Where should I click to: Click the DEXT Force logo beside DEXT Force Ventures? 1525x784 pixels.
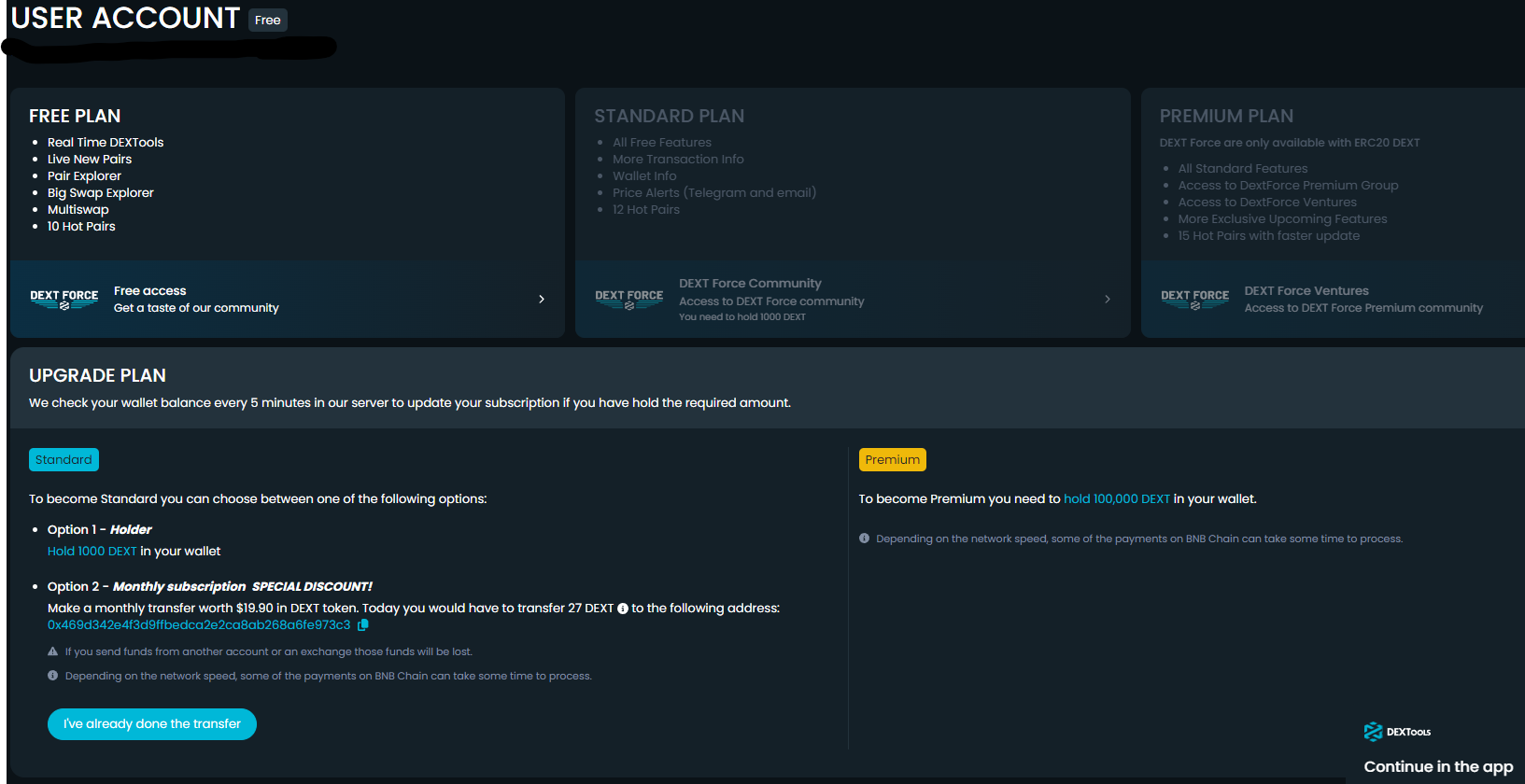(x=1195, y=299)
